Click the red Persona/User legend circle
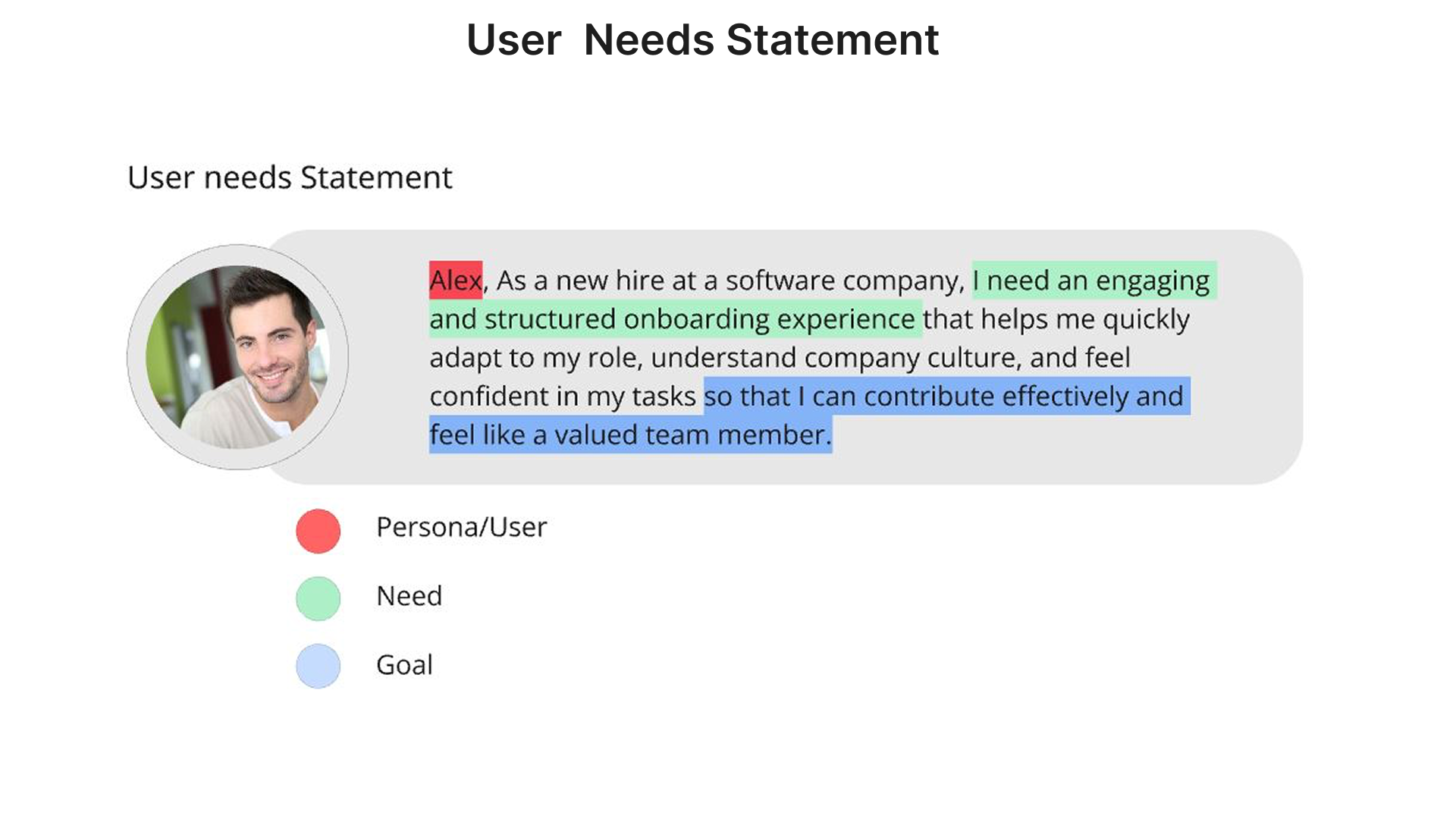1456x819 pixels. point(318,531)
